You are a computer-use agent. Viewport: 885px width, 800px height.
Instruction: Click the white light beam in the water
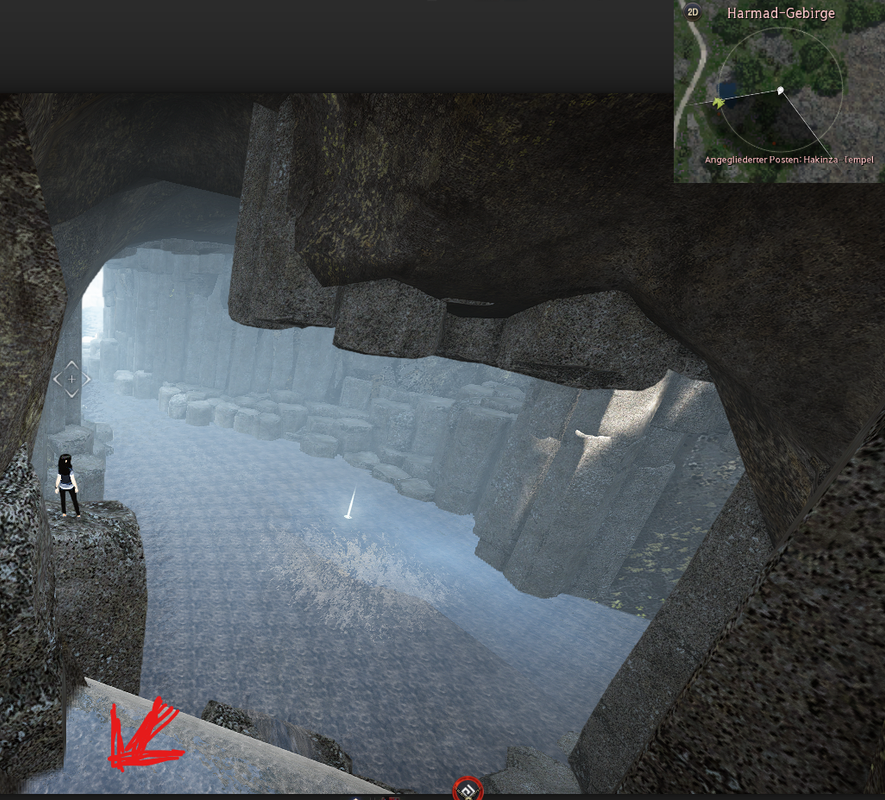click(x=350, y=502)
